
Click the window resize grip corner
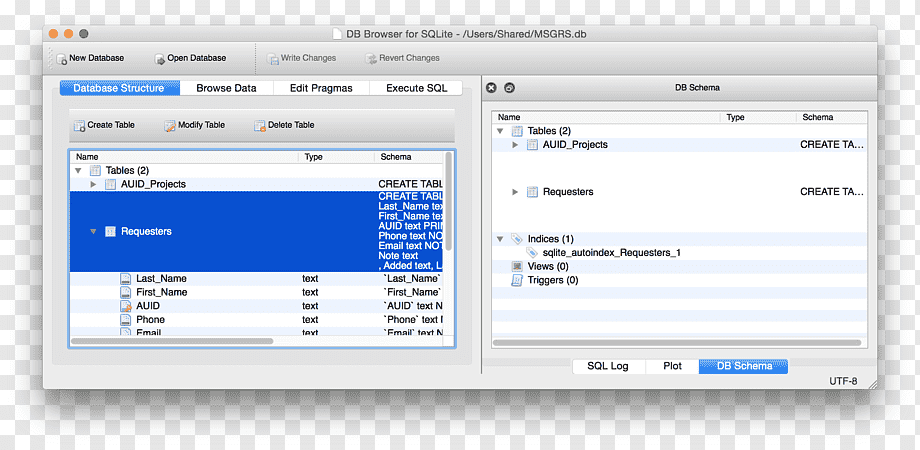click(x=872, y=384)
